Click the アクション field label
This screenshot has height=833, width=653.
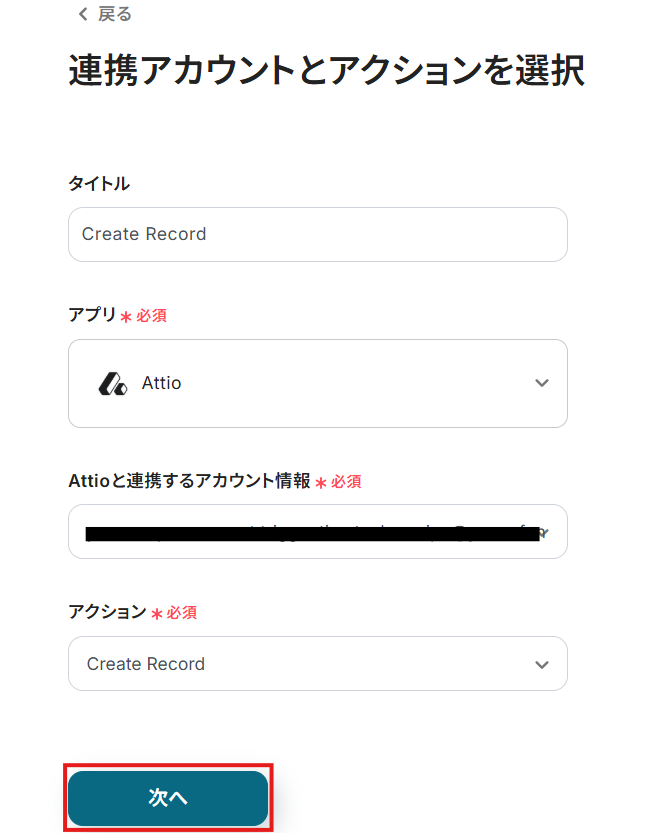point(107,612)
